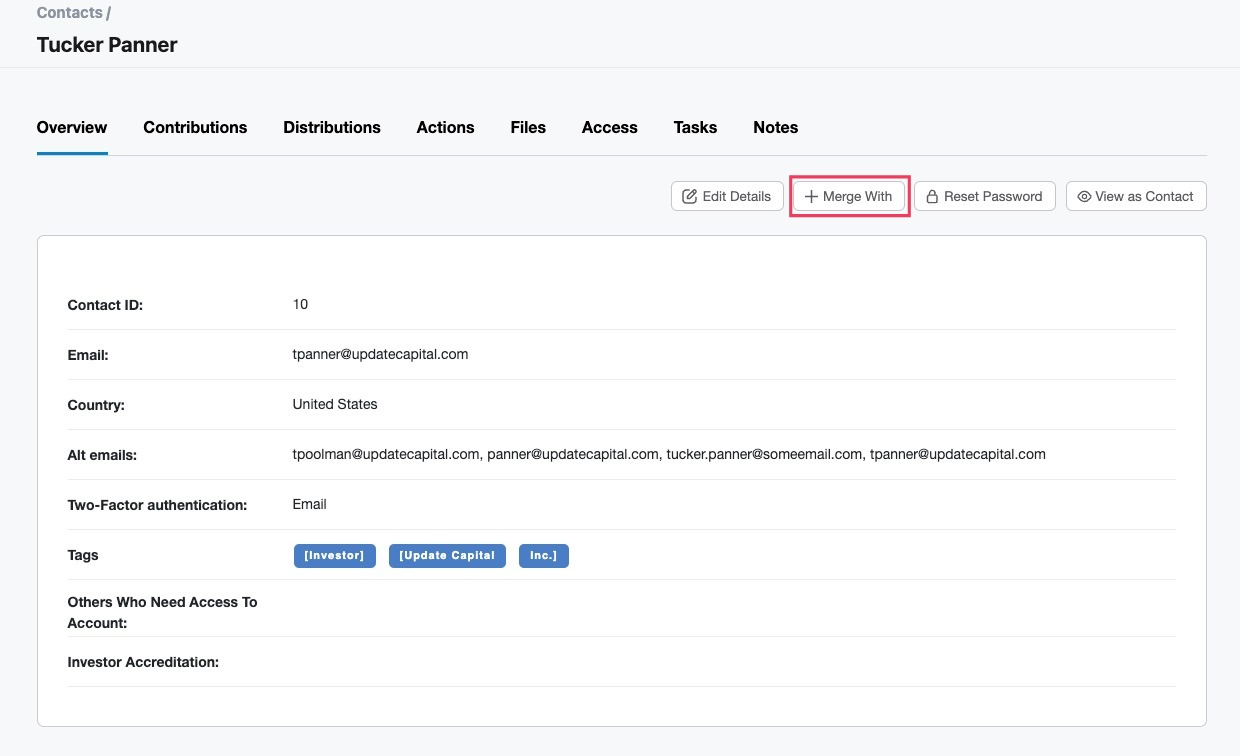Click the Tags label
1240x756 pixels.
[x=83, y=555]
